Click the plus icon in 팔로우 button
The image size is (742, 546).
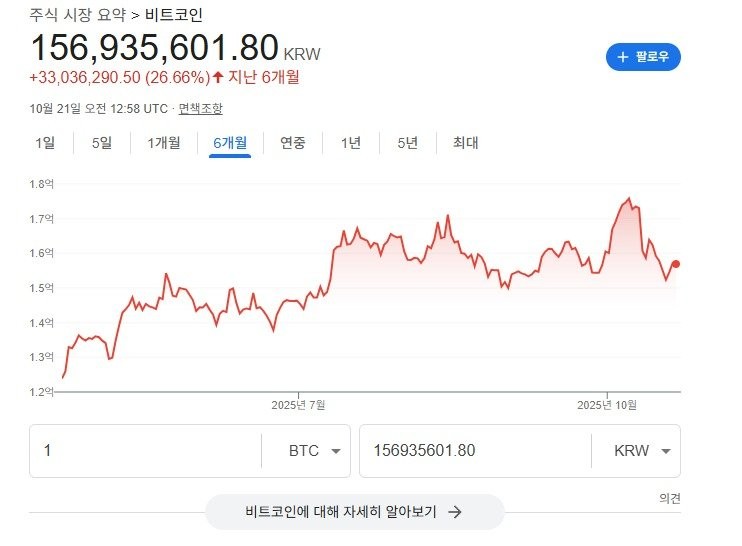623,57
